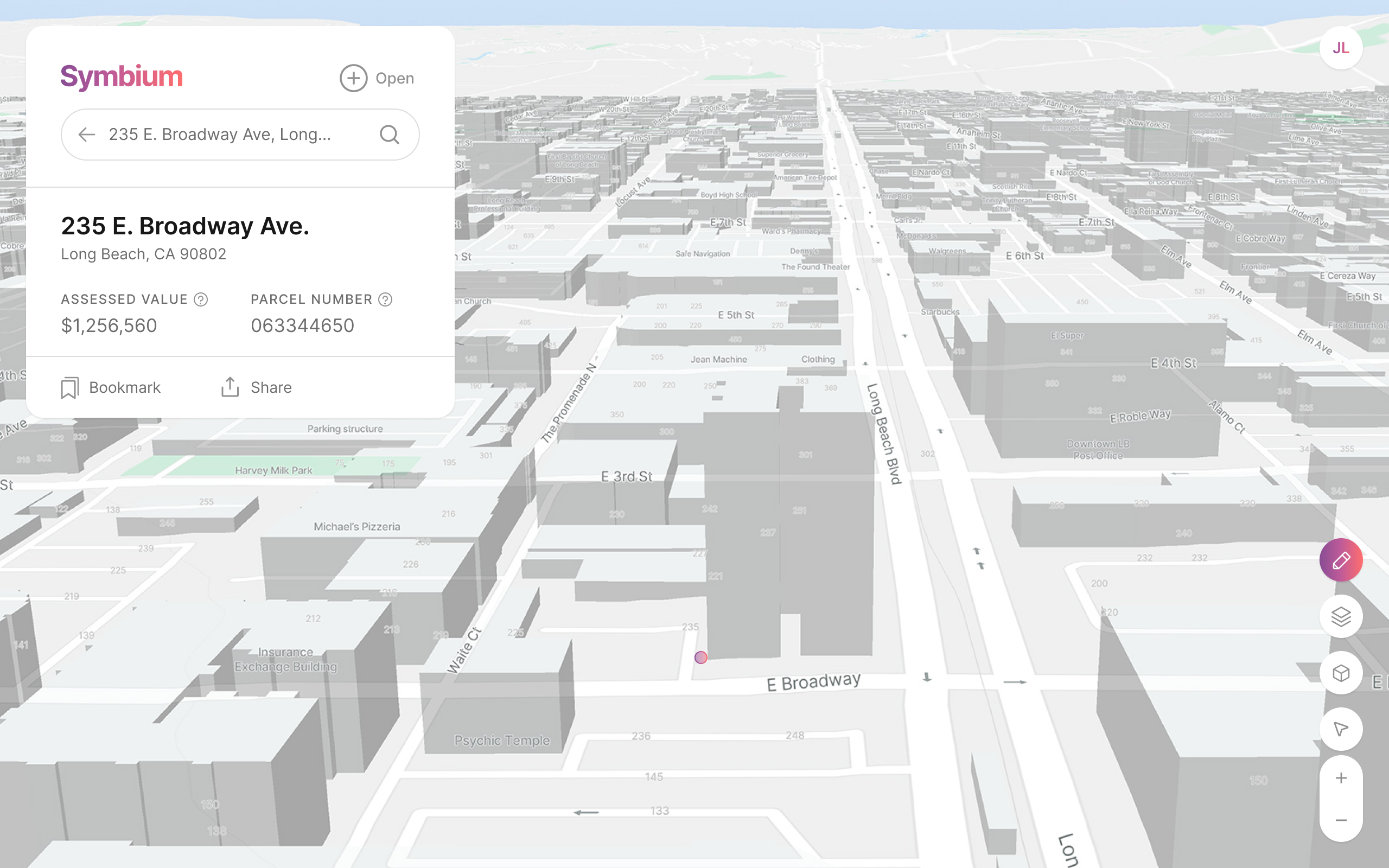Click the magnifier search icon
This screenshot has height=868, width=1389.
coord(389,135)
